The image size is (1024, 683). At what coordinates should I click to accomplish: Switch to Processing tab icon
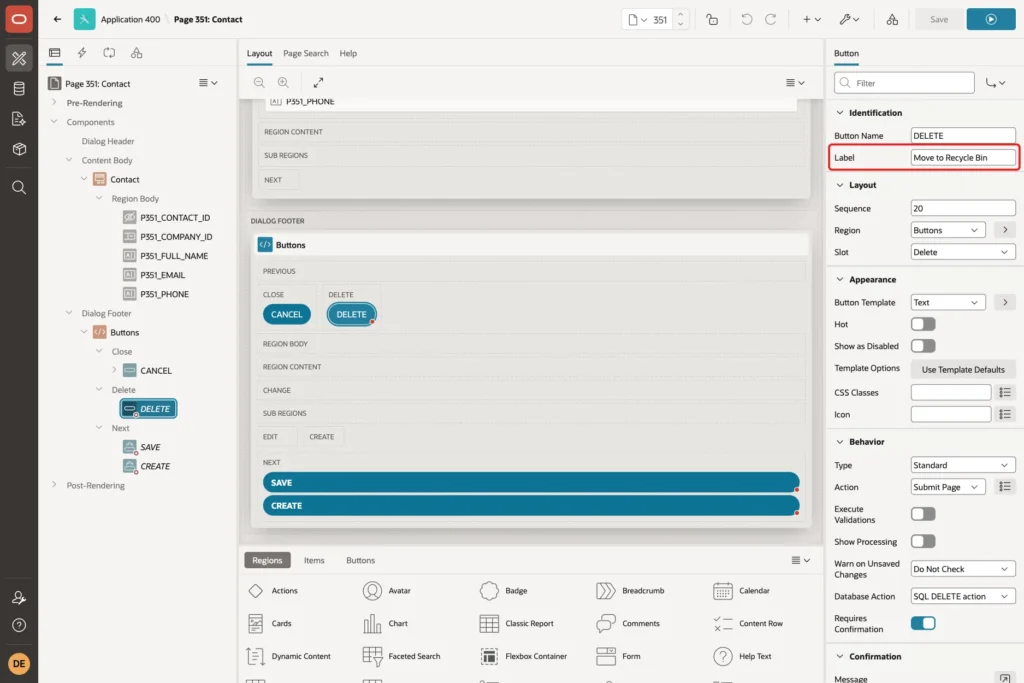tap(109, 53)
